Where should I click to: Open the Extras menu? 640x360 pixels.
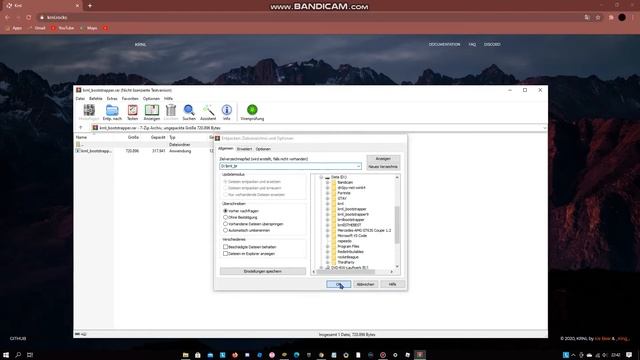[112, 99]
